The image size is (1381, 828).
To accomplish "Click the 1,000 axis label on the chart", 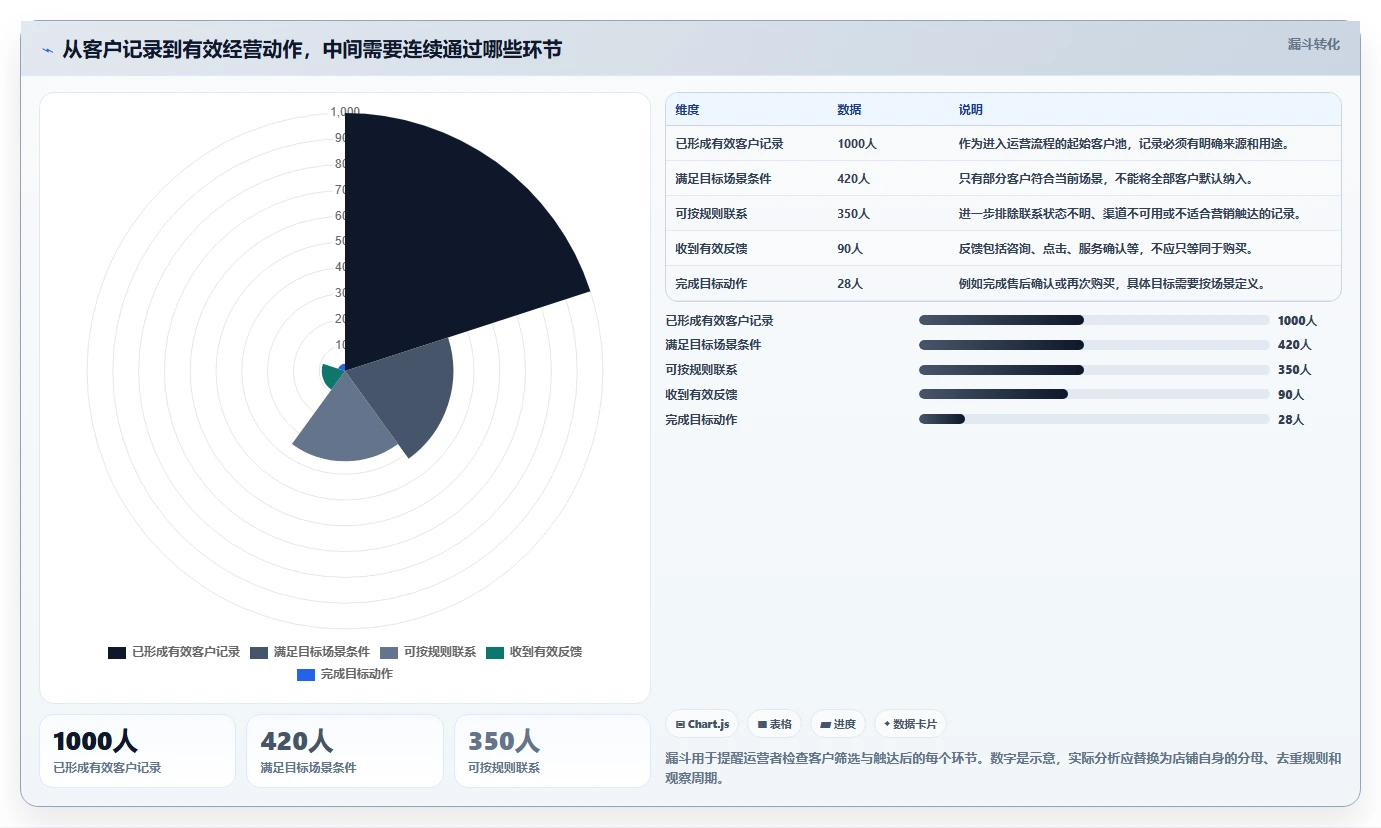I will click(x=345, y=111).
